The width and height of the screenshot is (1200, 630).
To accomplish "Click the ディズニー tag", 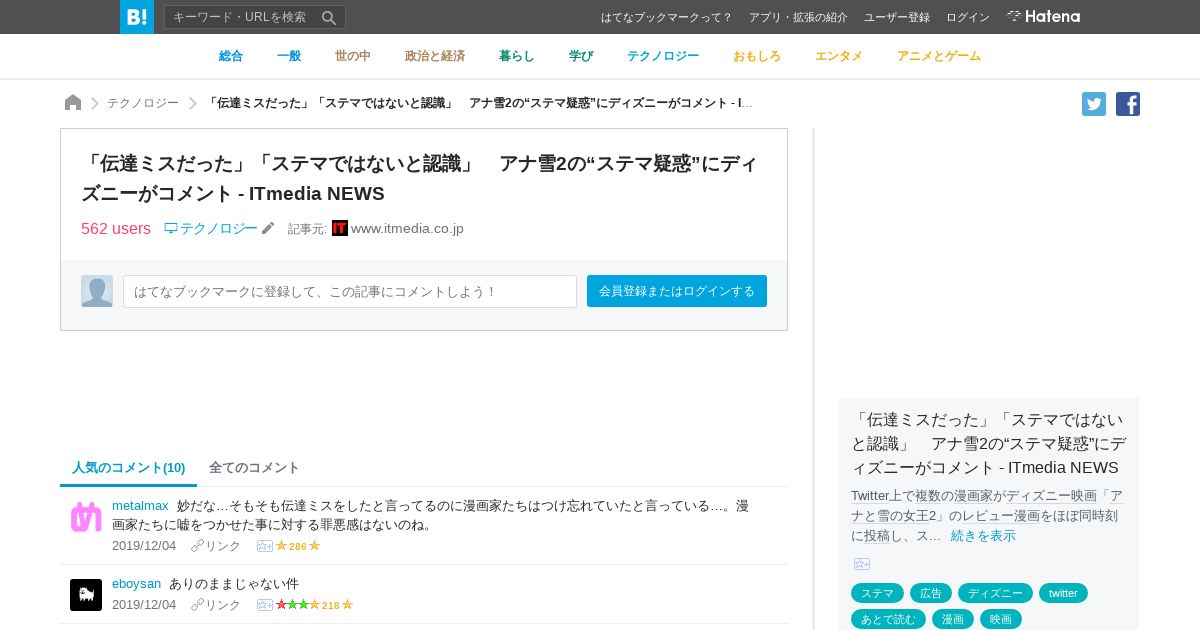I will (x=995, y=593).
